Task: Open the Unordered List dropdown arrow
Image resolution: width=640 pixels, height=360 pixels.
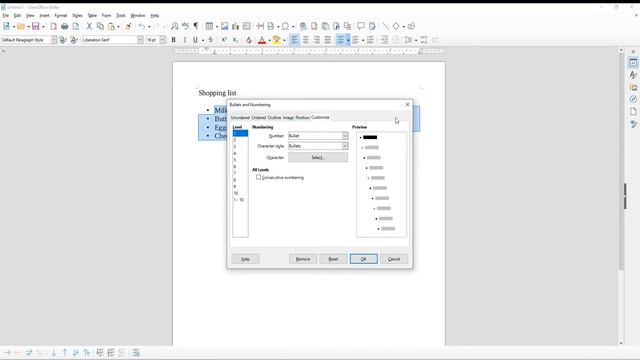Action: (x=348, y=40)
